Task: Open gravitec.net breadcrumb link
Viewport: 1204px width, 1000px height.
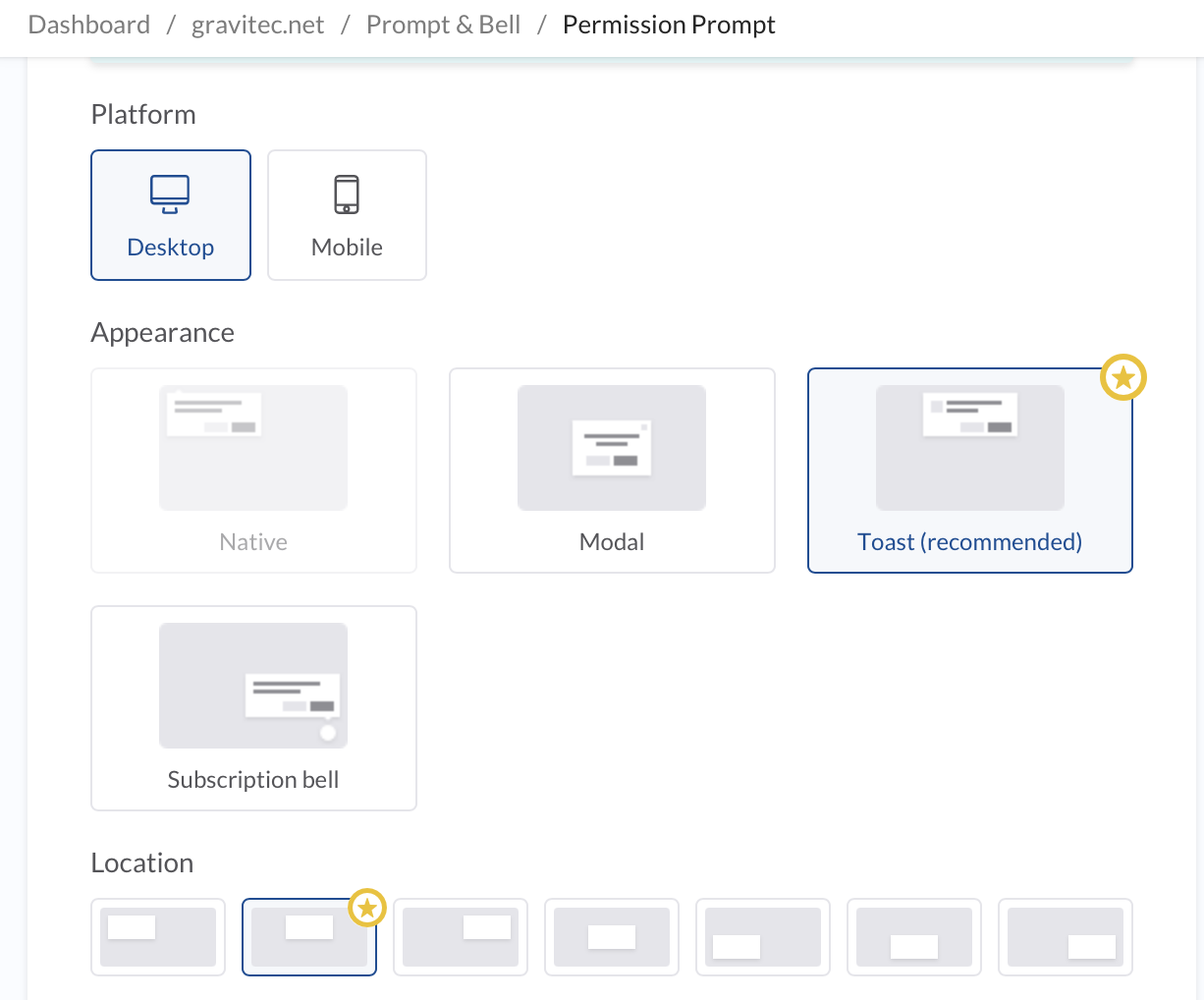Action: (x=257, y=25)
